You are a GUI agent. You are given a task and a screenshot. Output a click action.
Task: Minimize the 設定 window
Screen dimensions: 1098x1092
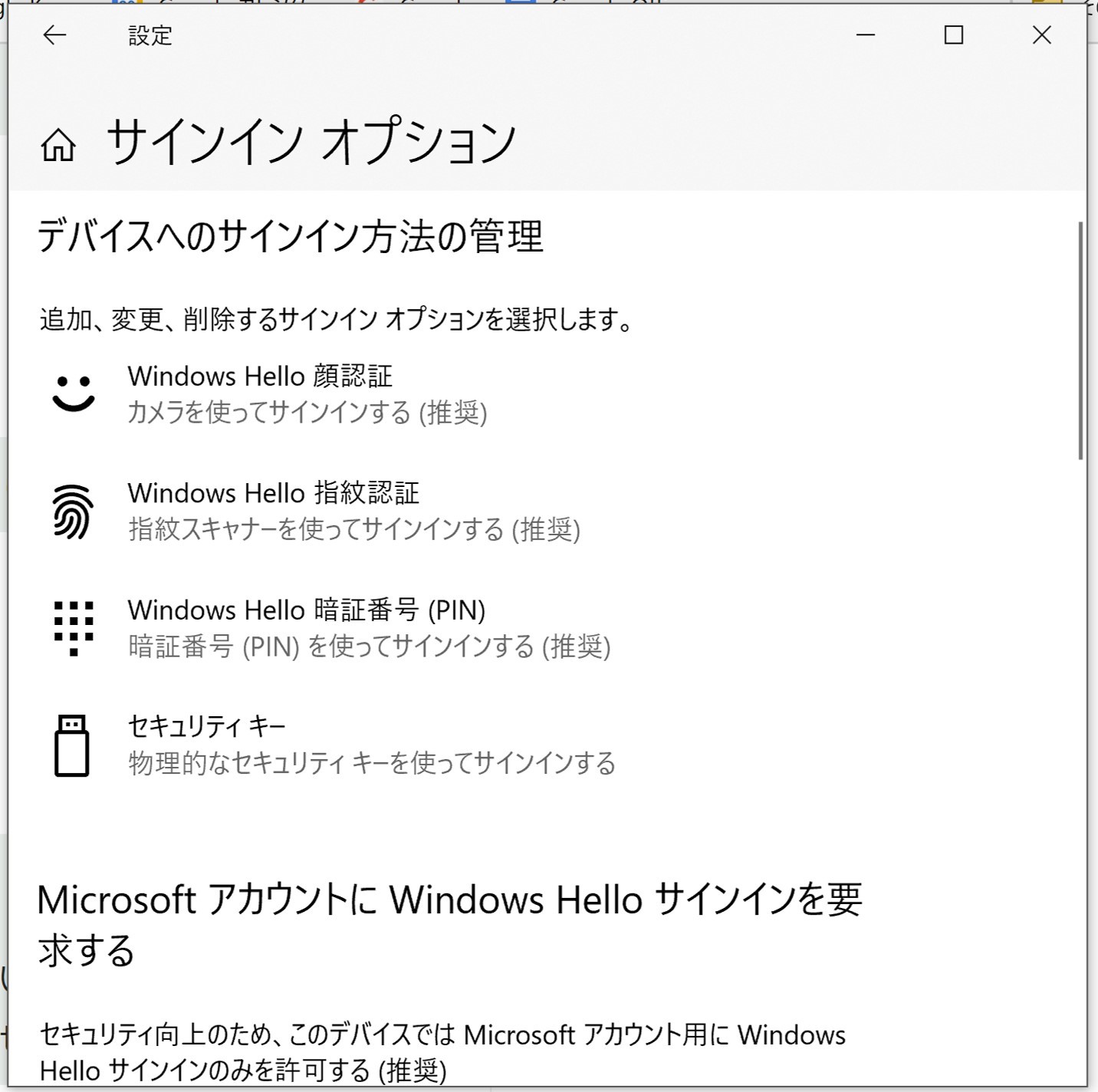click(x=866, y=35)
